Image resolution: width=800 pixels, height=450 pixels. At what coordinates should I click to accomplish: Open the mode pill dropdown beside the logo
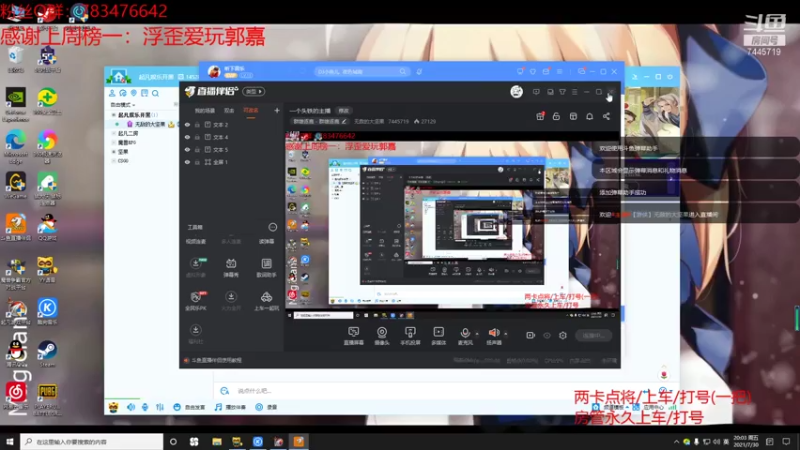[253, 92]
